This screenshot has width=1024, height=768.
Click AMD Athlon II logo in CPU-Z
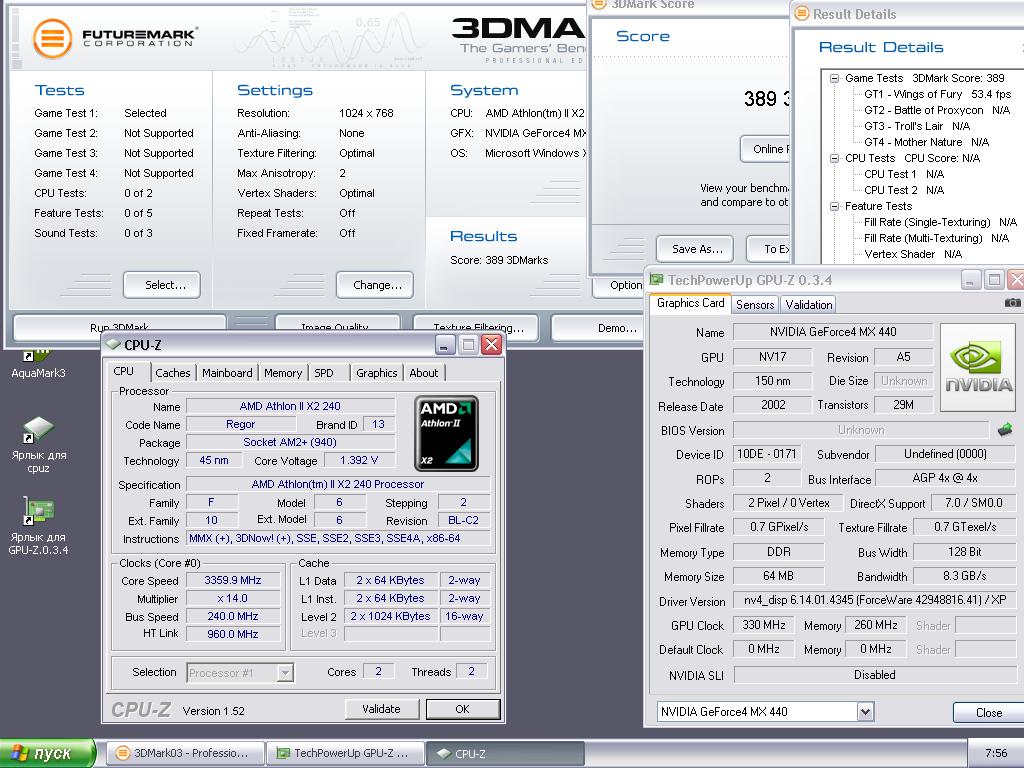point(447,433)
